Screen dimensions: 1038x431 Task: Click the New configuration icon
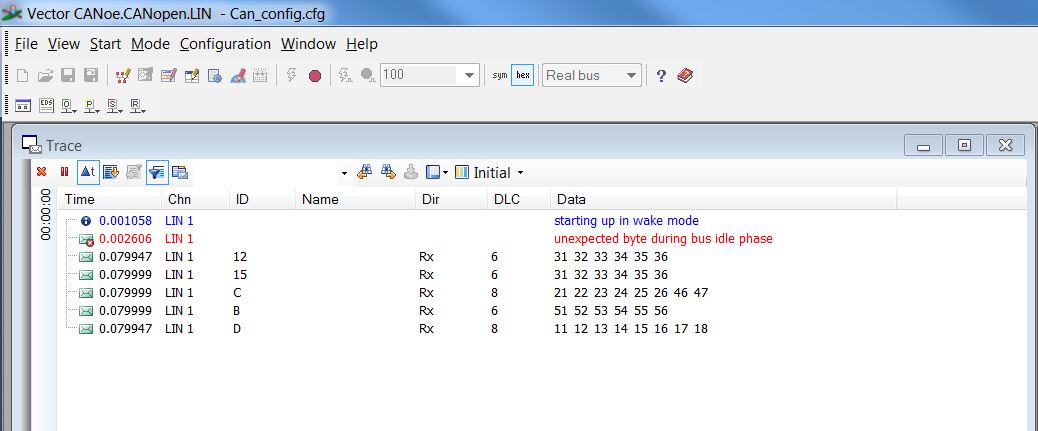click(23, 75)
